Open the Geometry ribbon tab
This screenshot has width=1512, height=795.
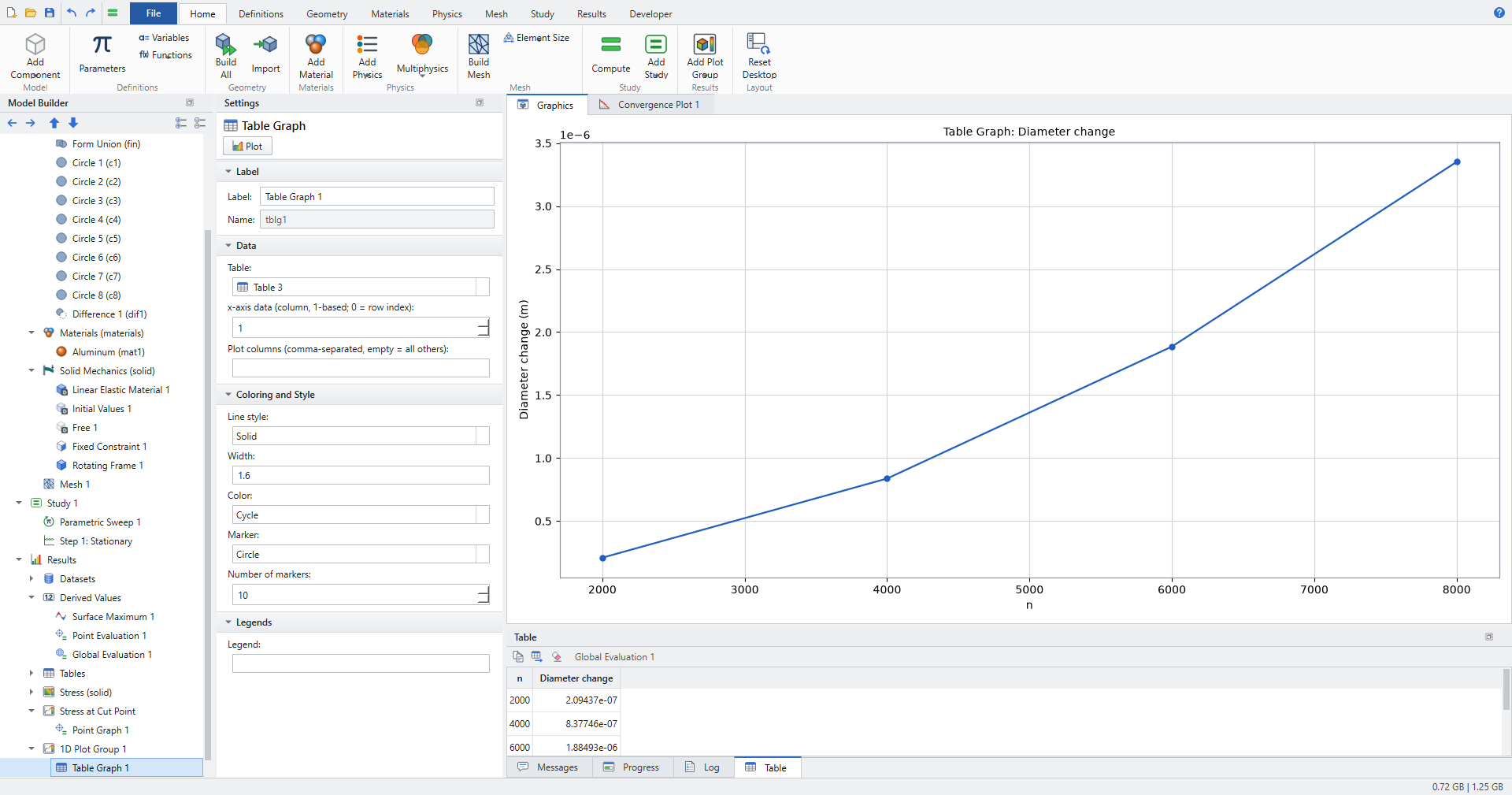pos(327,14)
